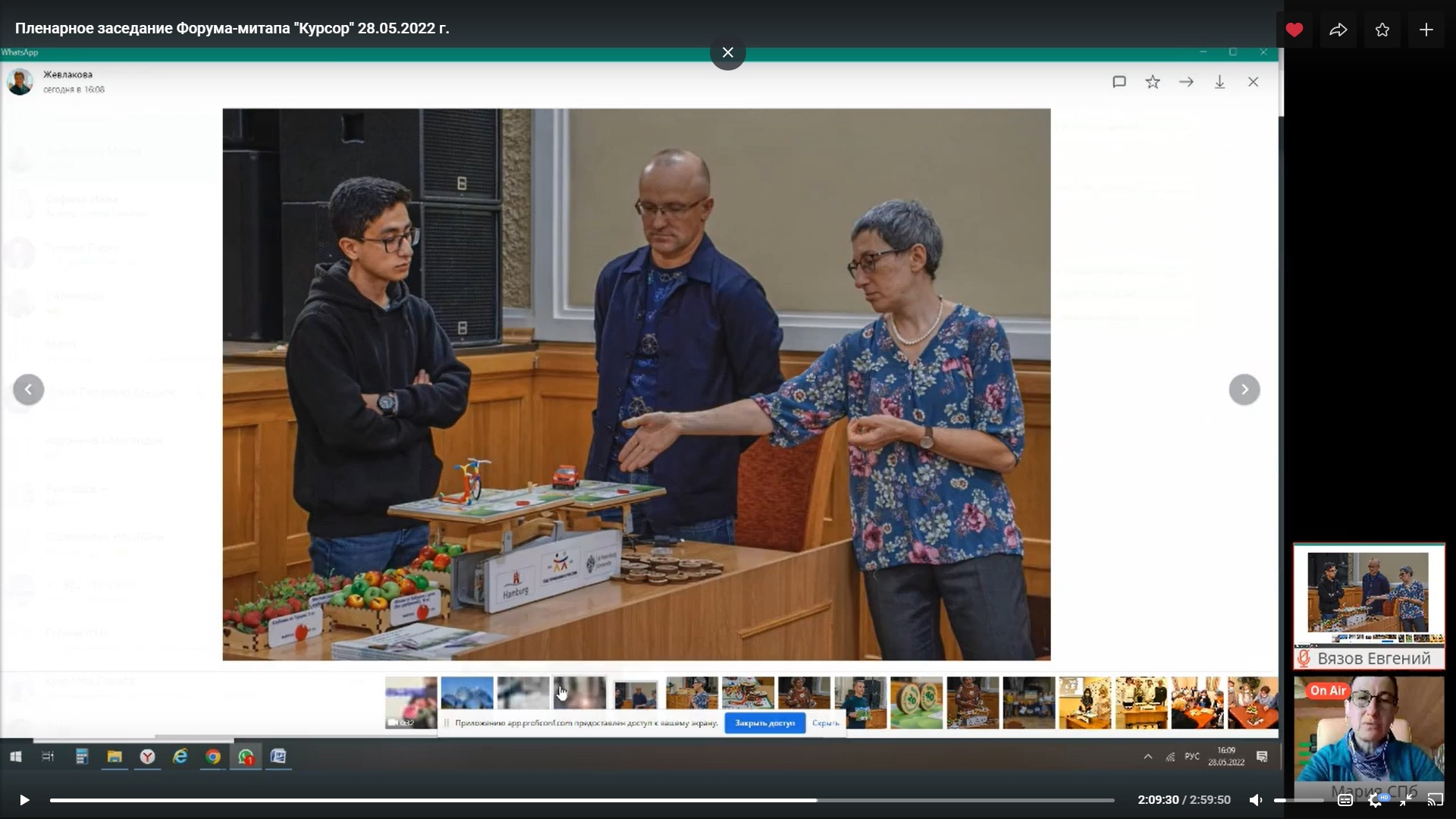Forward the photo using arrow icon
The height and width of the screenshot is (819, 1456).
1186,82
